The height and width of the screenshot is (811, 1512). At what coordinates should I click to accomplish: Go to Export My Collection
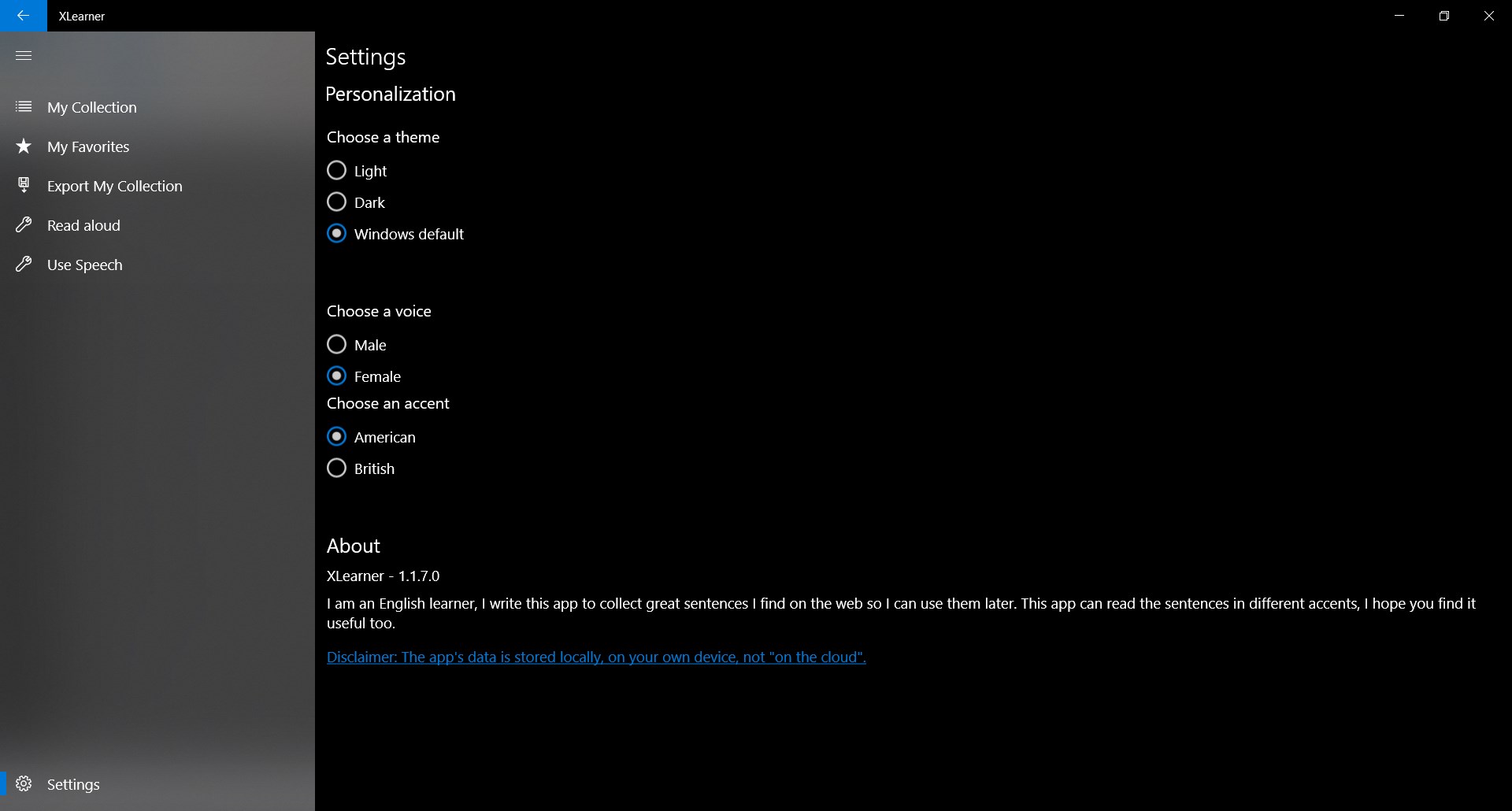click(114, 186)
